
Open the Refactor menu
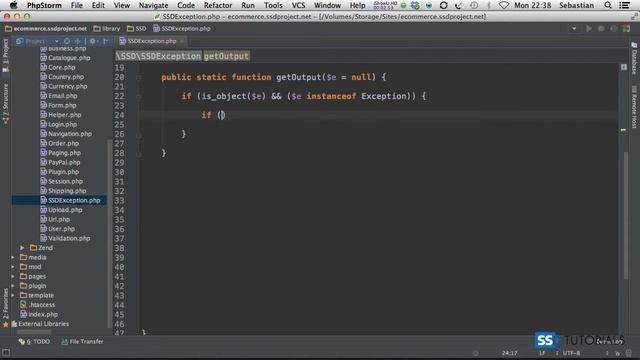(x=218, y=5)
